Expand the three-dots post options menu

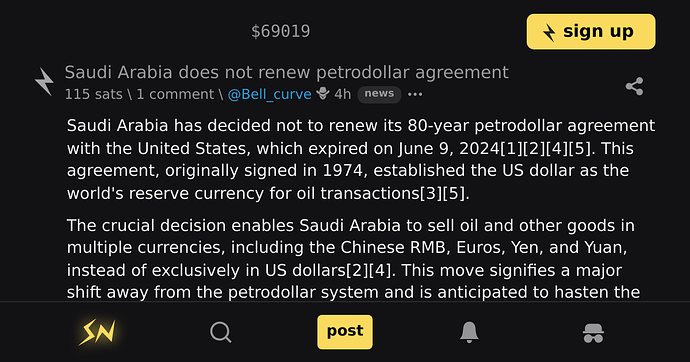415,94
